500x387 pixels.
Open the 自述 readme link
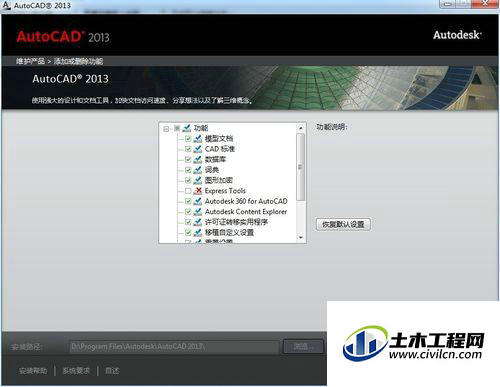click(112, 371)
